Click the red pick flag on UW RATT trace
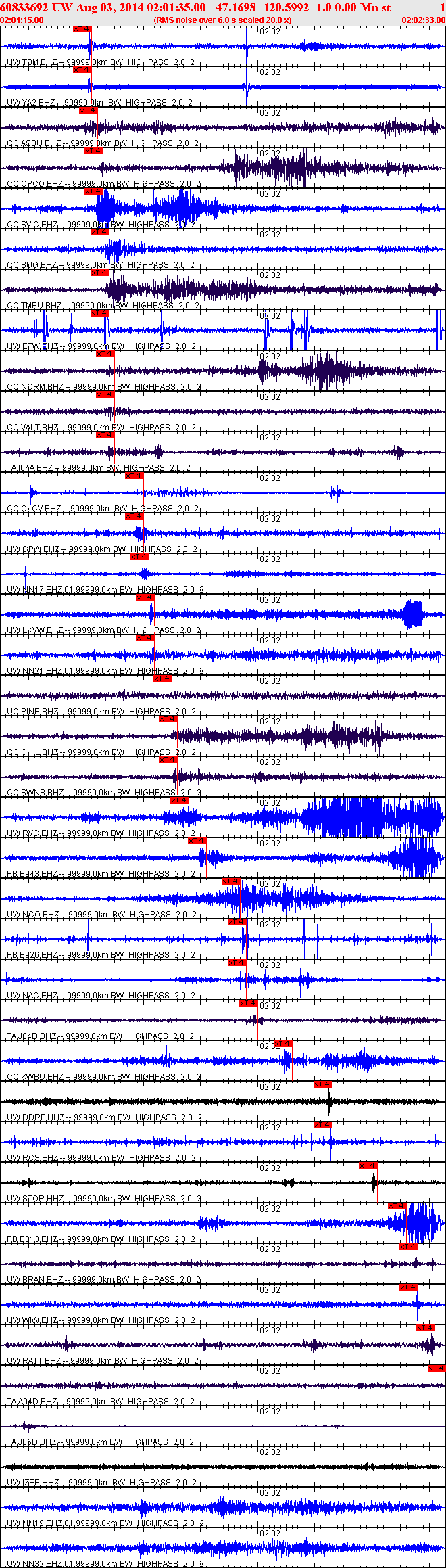This screenshot has height=1568, width=446. click(x=426, y=1328)
